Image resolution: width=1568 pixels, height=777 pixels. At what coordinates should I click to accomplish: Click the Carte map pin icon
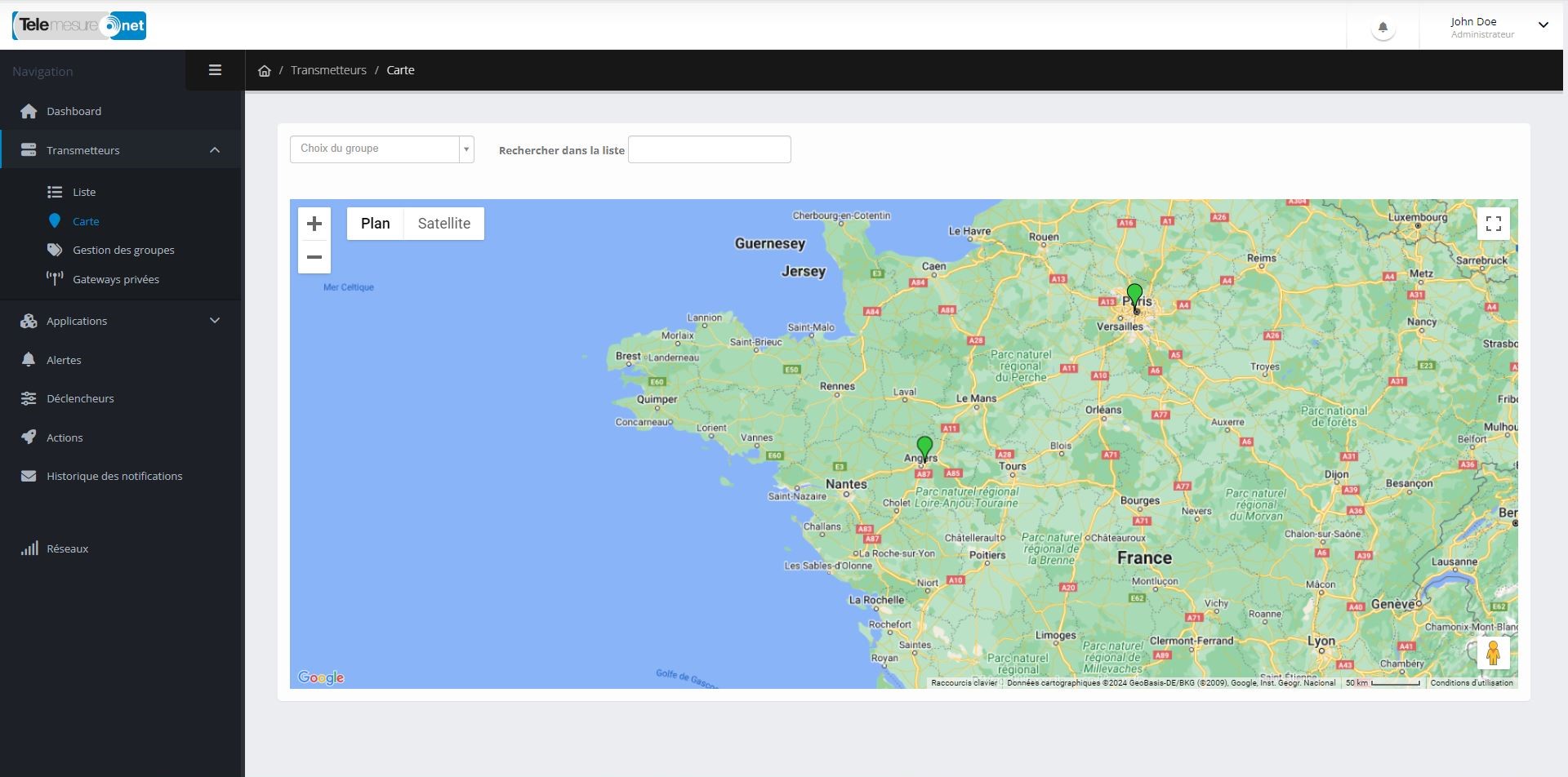tap(55, 220)
